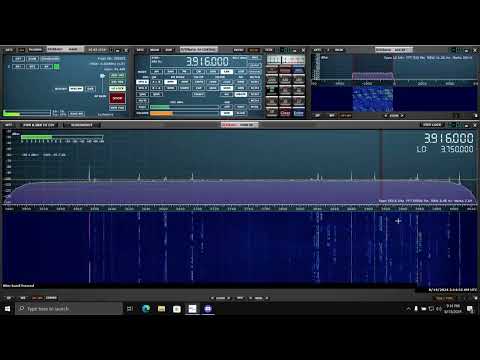Click the orange item in the radio panel title bar
Image resolution: width=480 pixels, height=360 pixels.
click(x=21, y=50)
